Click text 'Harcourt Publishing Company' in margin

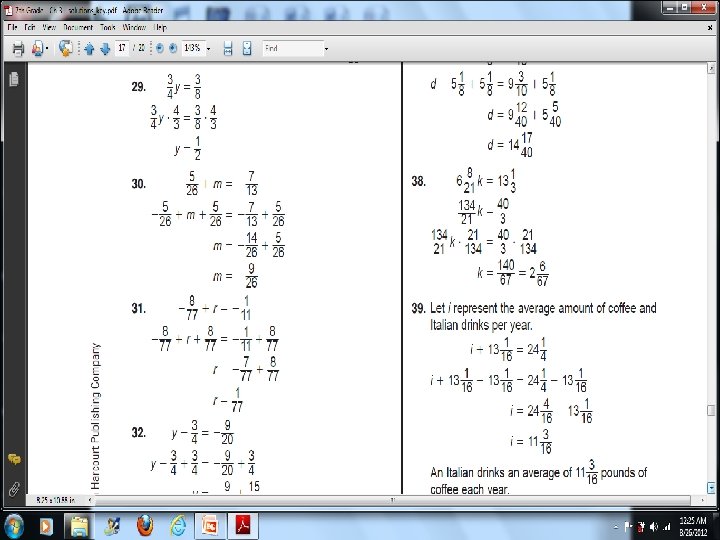click(x=95, y=416)
